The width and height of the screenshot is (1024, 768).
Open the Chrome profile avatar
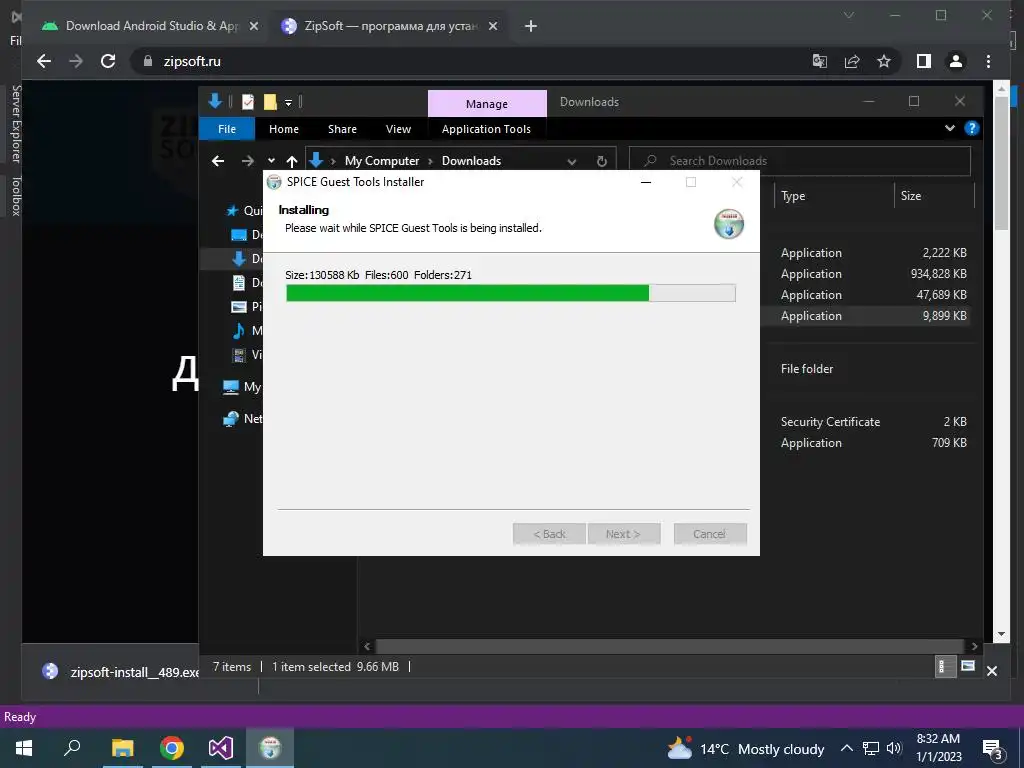click(955, 61)
